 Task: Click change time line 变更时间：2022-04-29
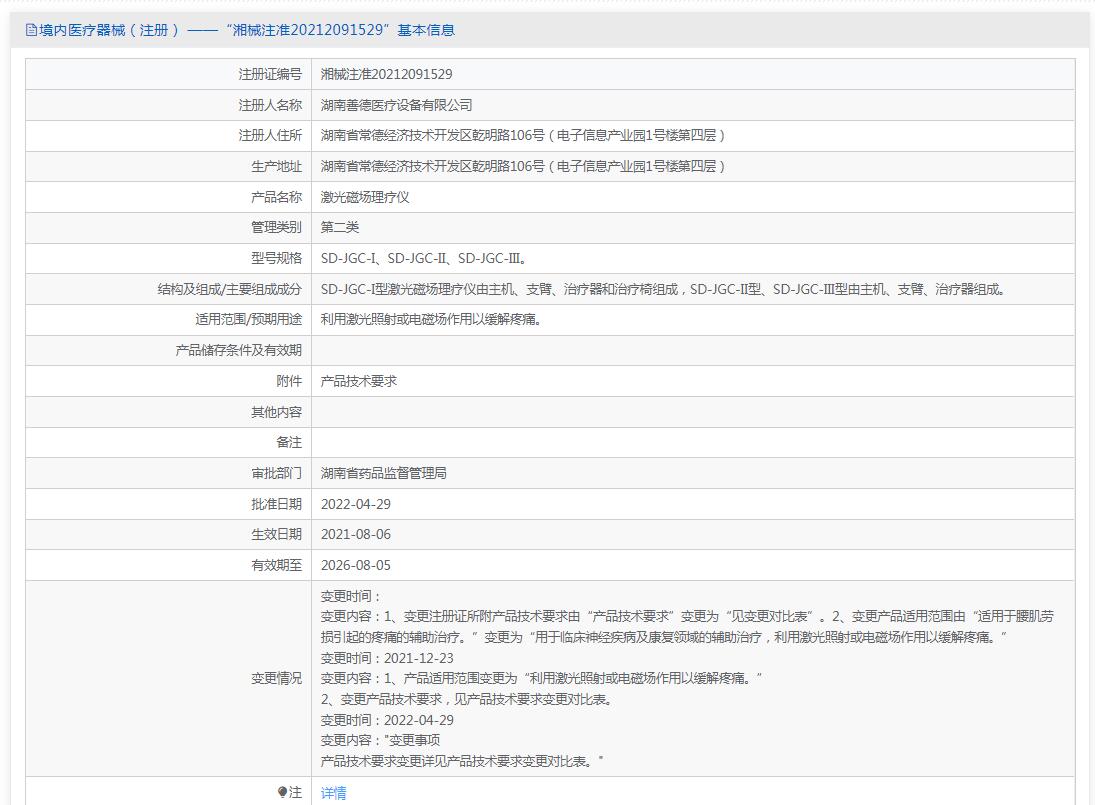387,720
